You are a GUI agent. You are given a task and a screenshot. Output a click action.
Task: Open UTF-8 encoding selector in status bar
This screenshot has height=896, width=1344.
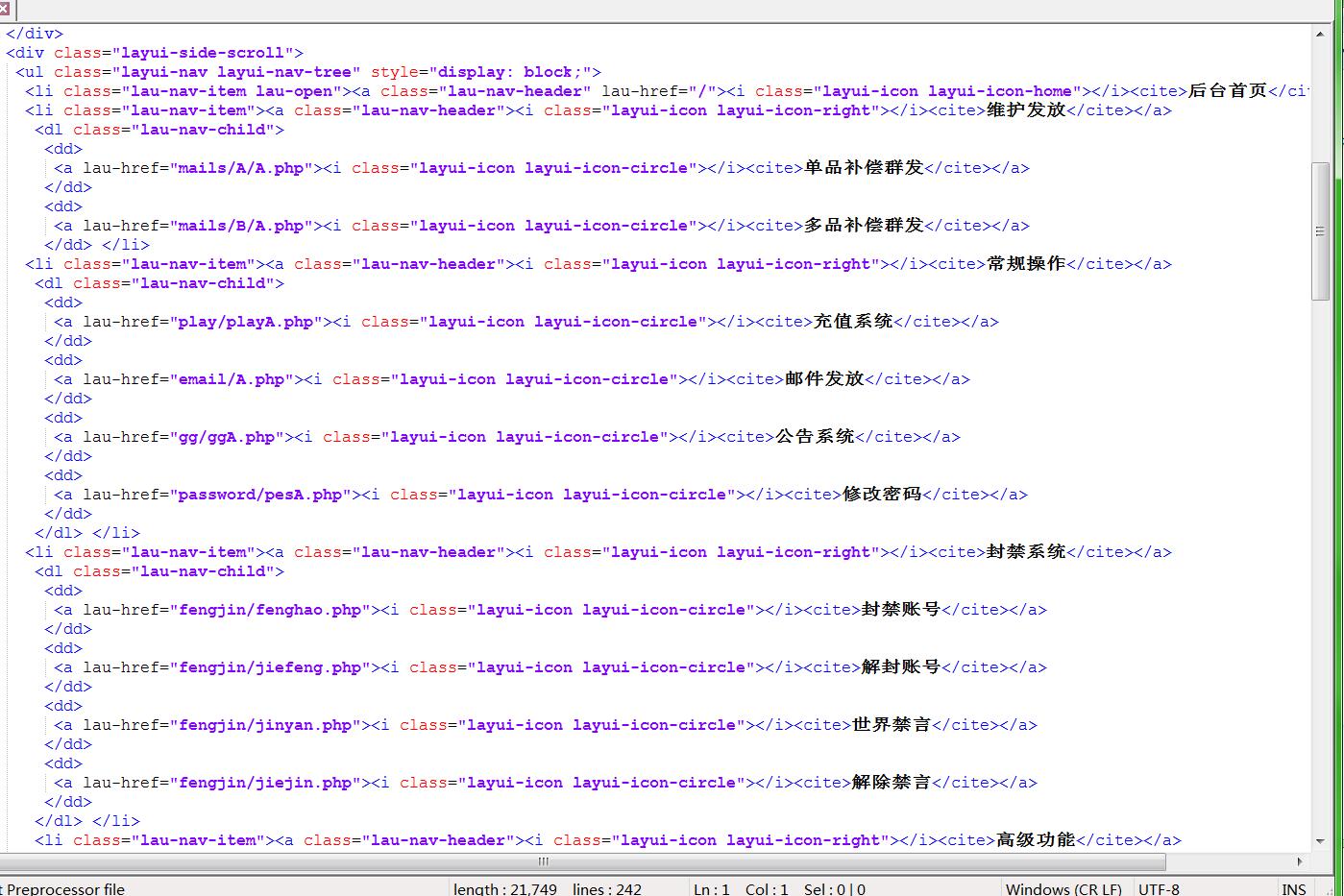point(1159,888)
